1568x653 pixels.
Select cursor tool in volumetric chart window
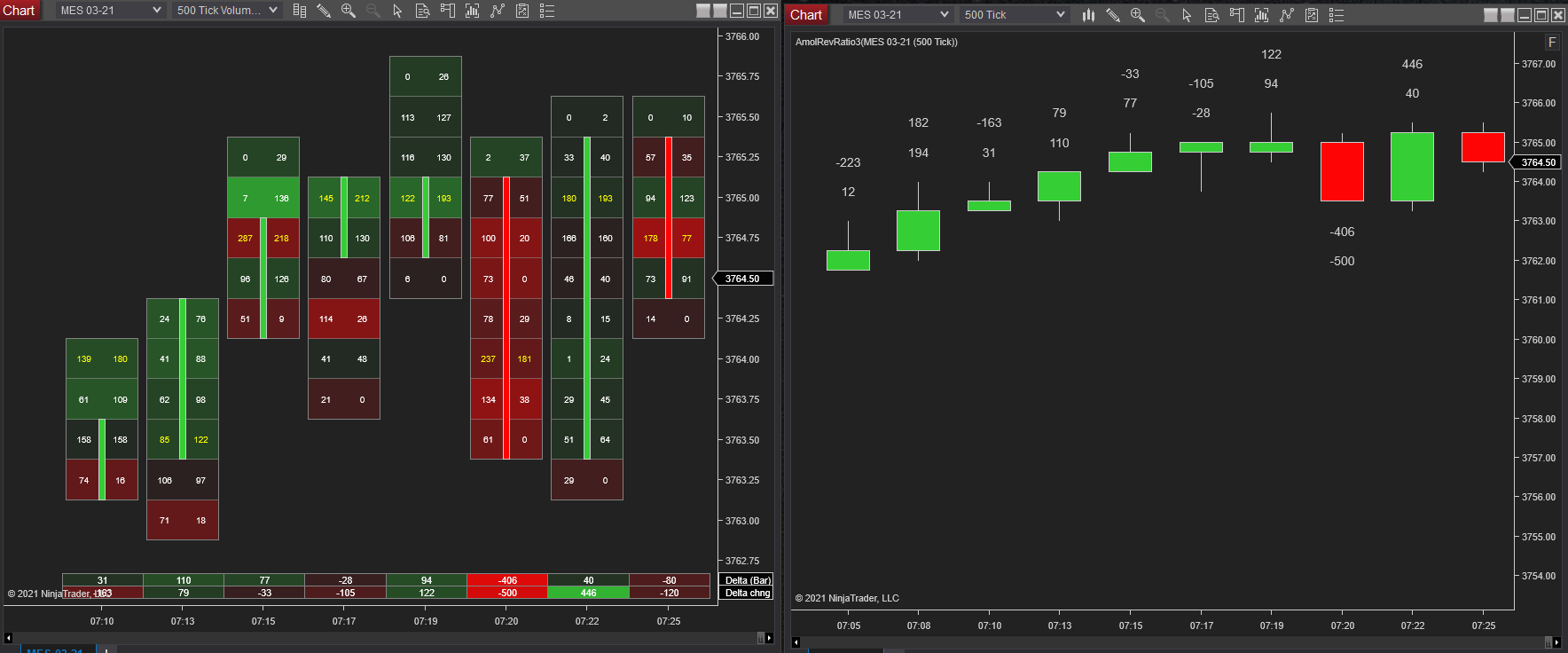[x=397, y=11]
